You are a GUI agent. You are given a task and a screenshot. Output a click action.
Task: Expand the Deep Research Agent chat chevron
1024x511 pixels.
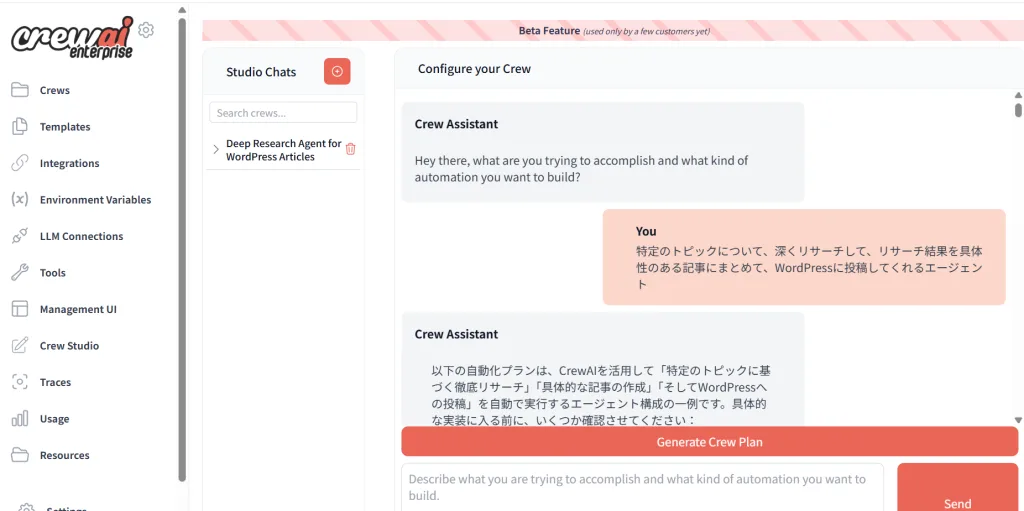click(216, 150)
